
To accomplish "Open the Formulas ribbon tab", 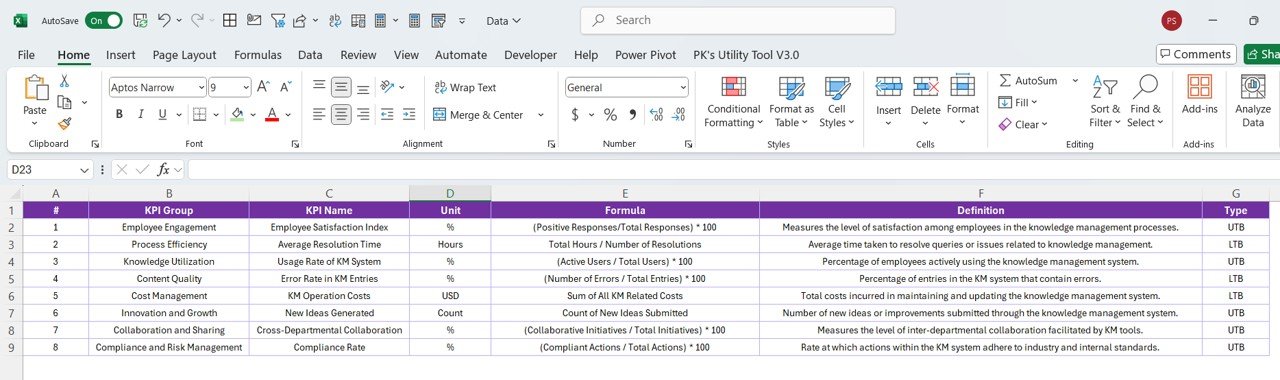I will (x=258, y=55).
